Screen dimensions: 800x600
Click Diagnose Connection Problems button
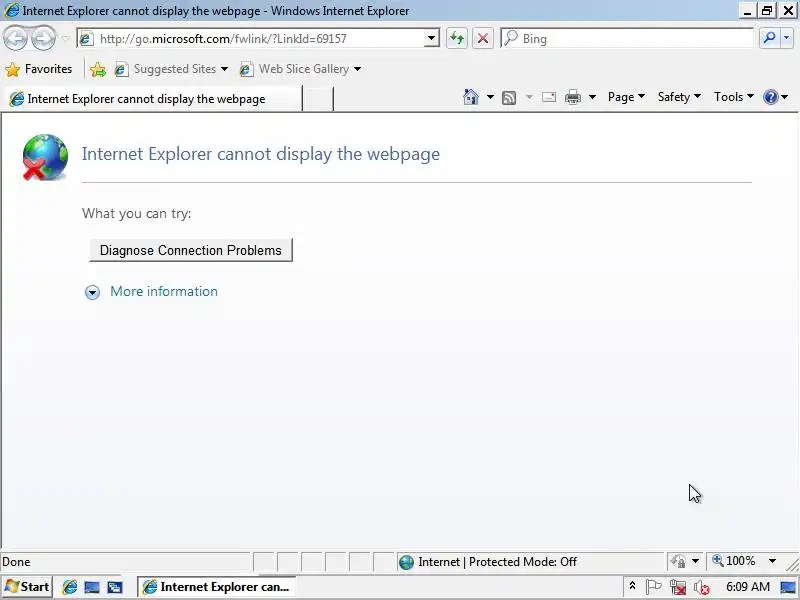[191, 250]
